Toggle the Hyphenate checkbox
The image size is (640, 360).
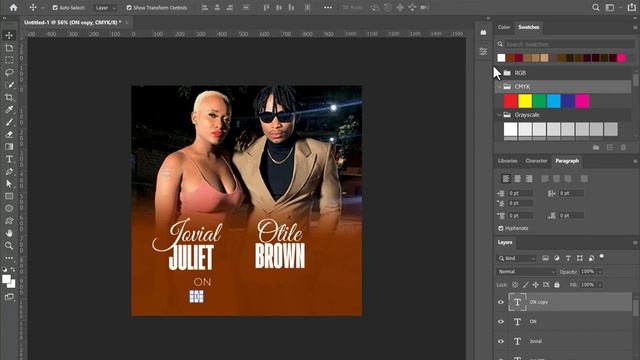tap(501, 229)
